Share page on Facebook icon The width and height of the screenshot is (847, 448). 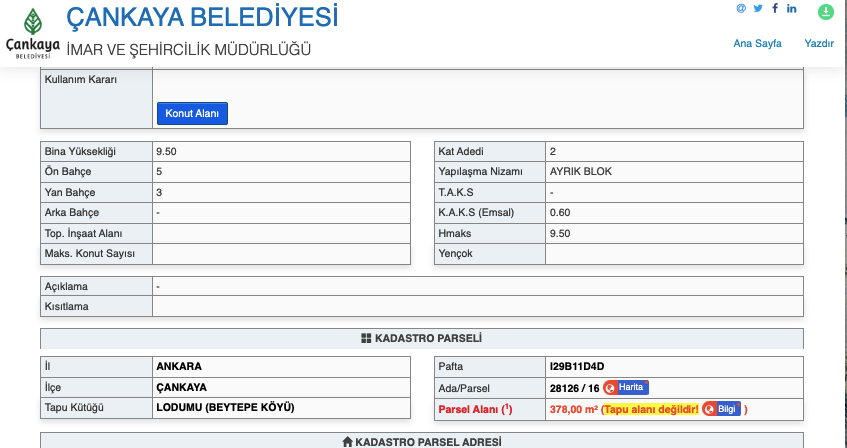pos(775,9)
